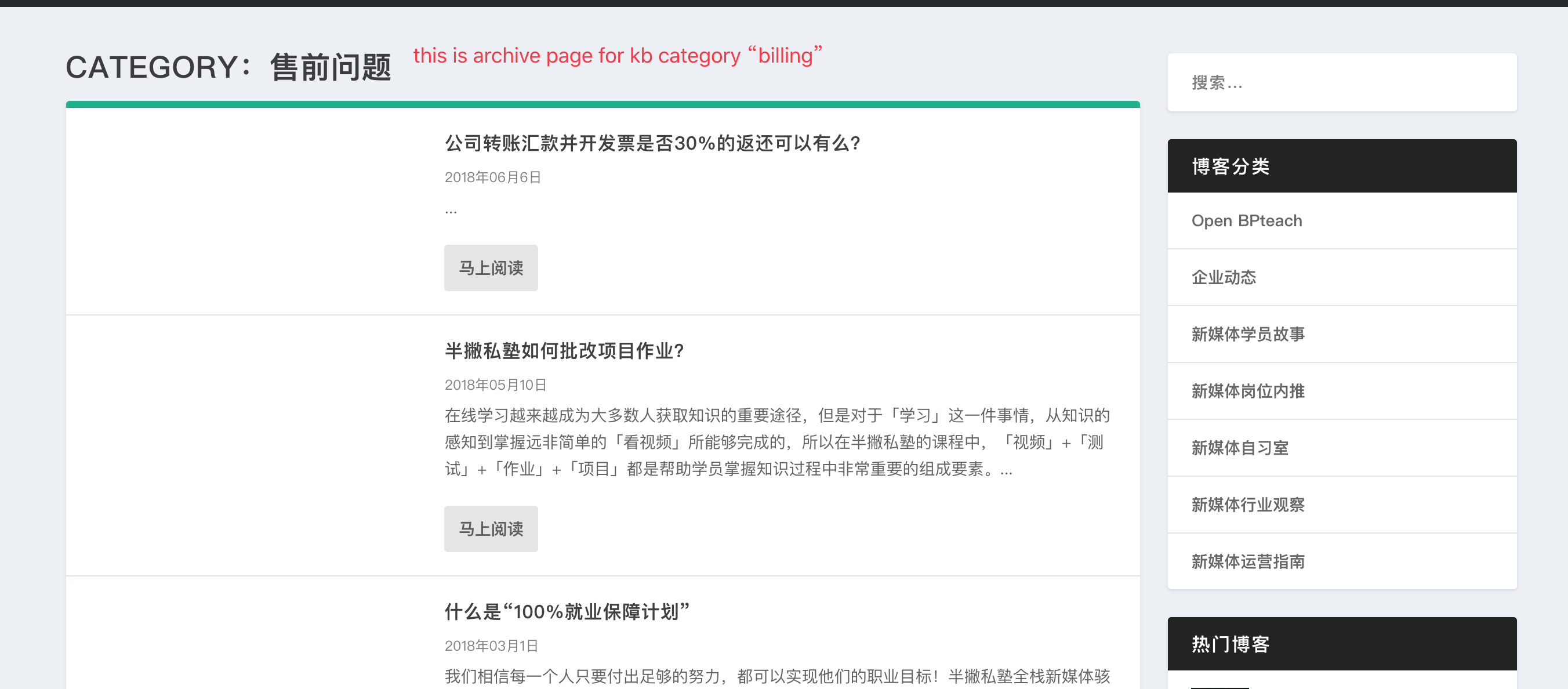Click the date 2018年05月10日
1568x689 pixels.
tap(495, 385)
